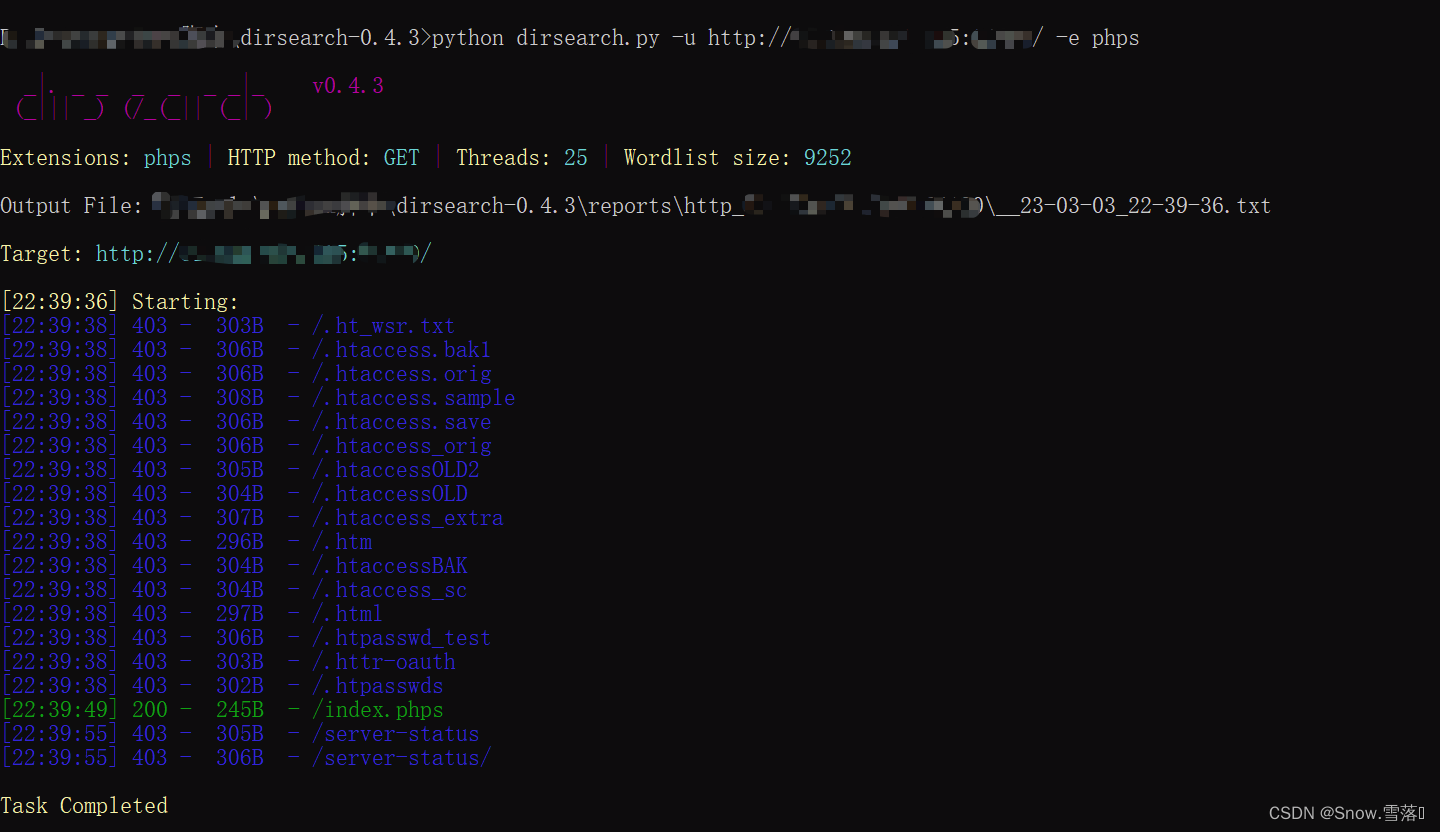Viewport: 1440px width, 832px height.
Task: Click the /.htaccessBAK result path
Action: pyautogui.click(x=390, y=566)
